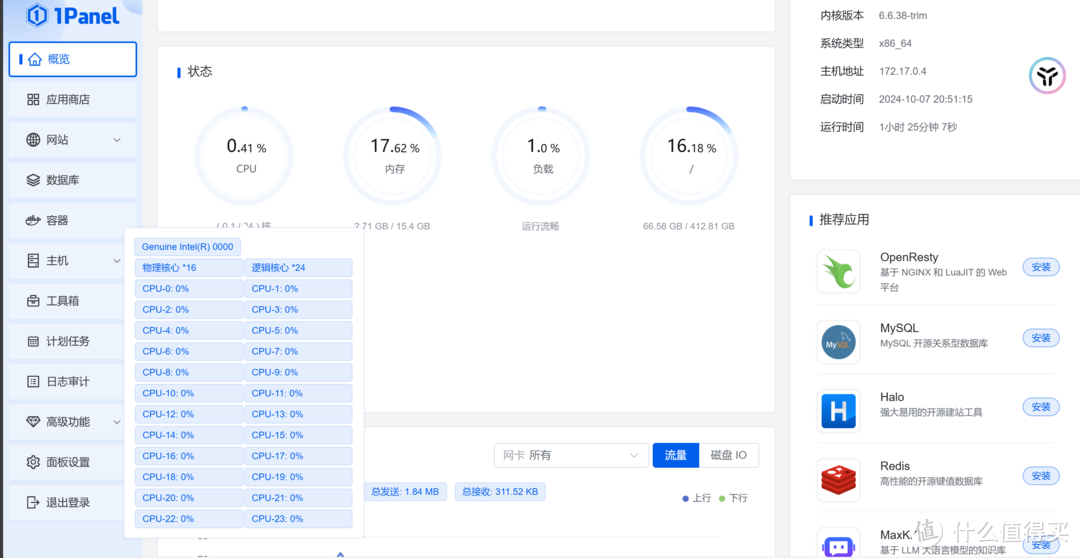Install MySQL with 安装 button

(1040, 338)
